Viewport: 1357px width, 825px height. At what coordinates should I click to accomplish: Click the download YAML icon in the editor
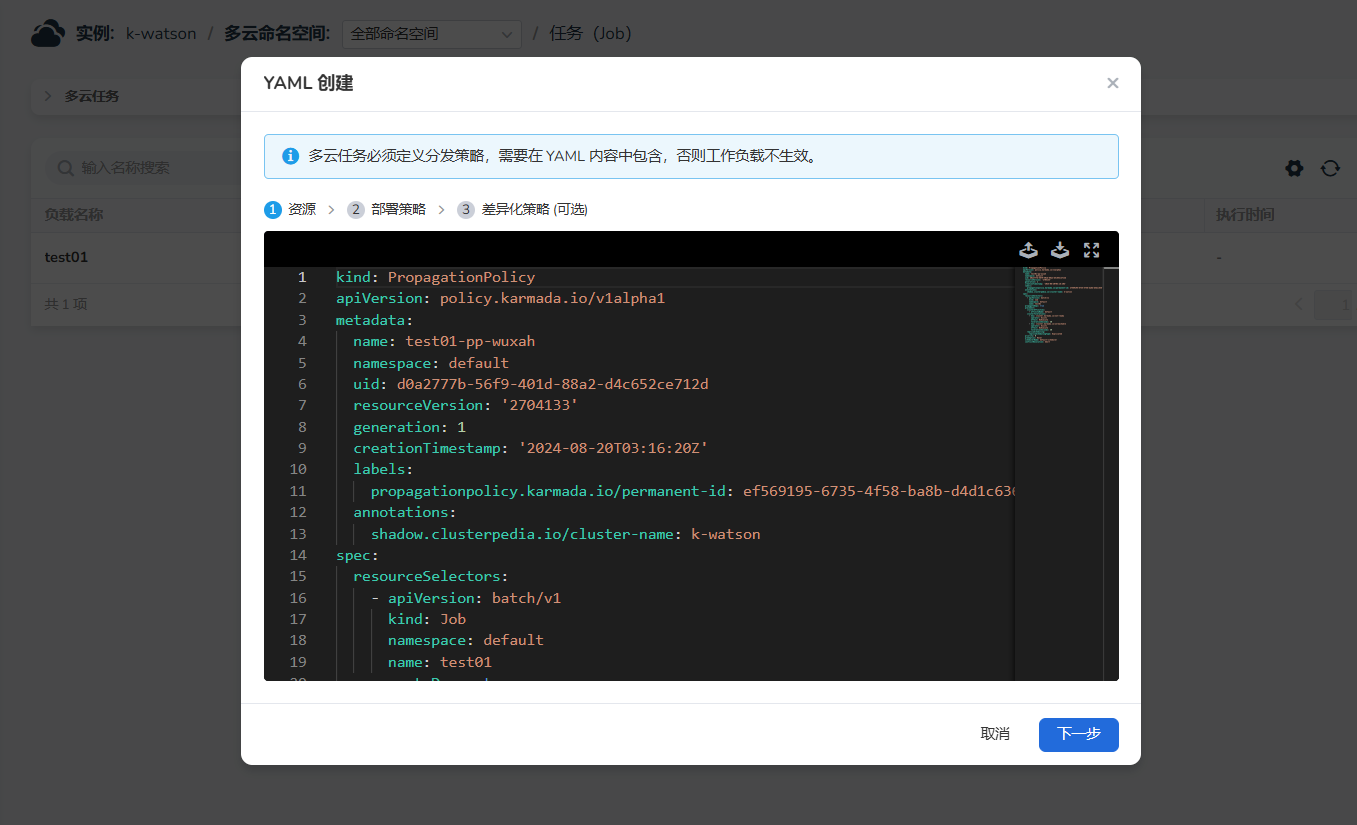(1060, 250)
